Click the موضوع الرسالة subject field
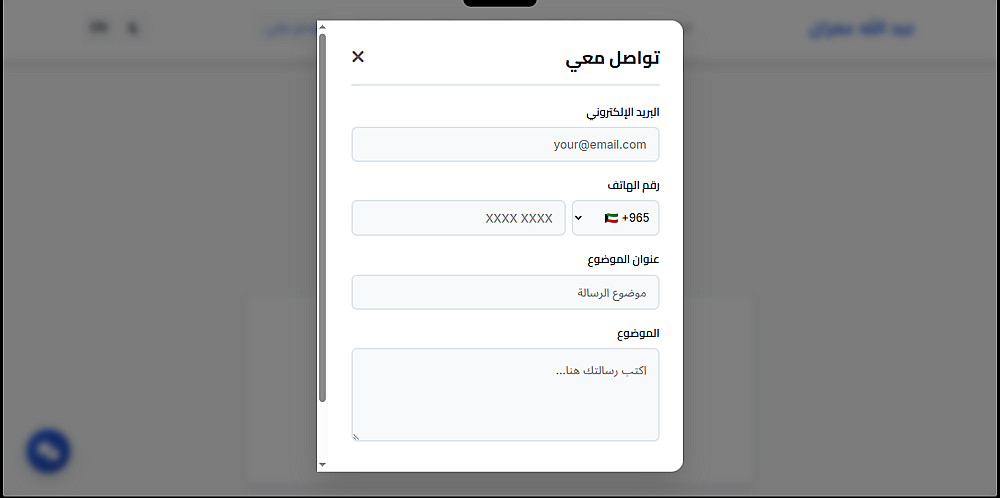This screenshot has height=498, width=1000. 505,292
